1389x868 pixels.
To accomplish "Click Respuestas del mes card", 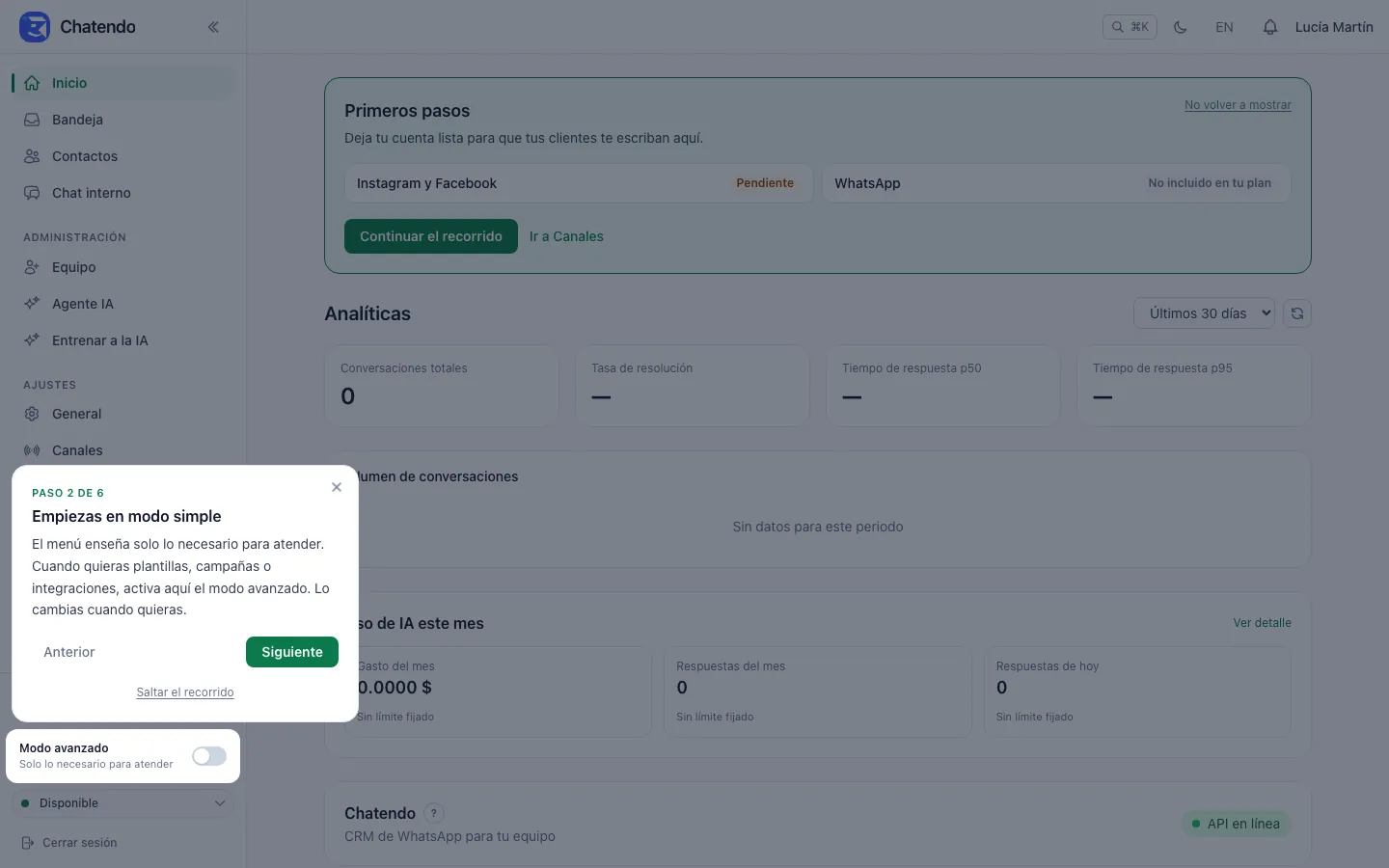I will tap(818, 692).
